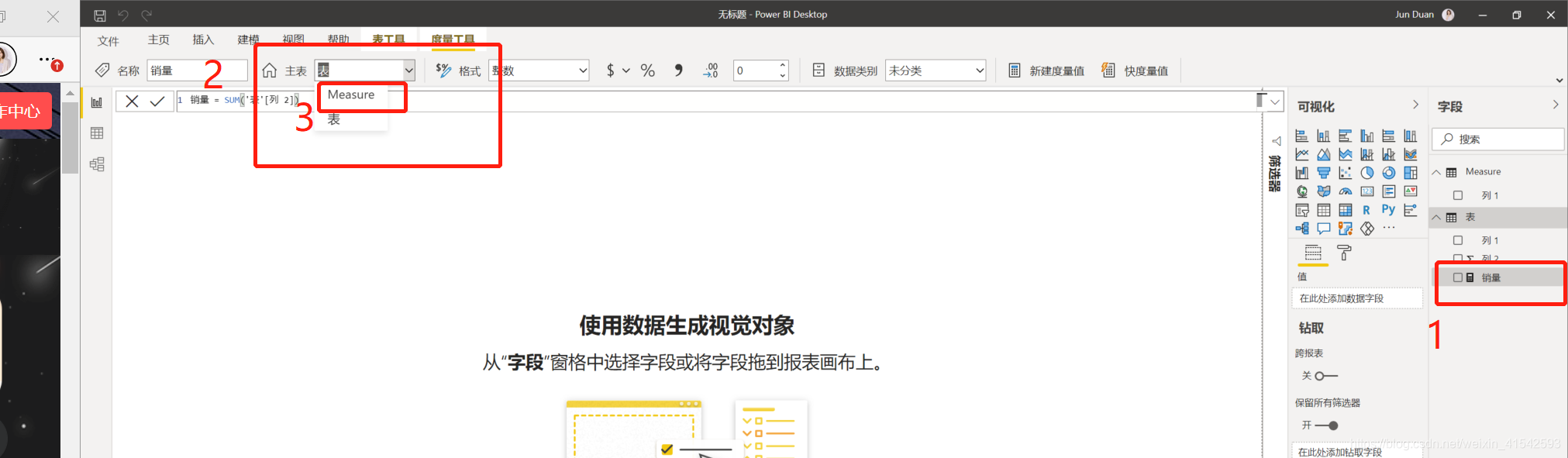Cancel the formula edit with X
The height and width of the screenshot is (458, 1568).
point(132,102)
